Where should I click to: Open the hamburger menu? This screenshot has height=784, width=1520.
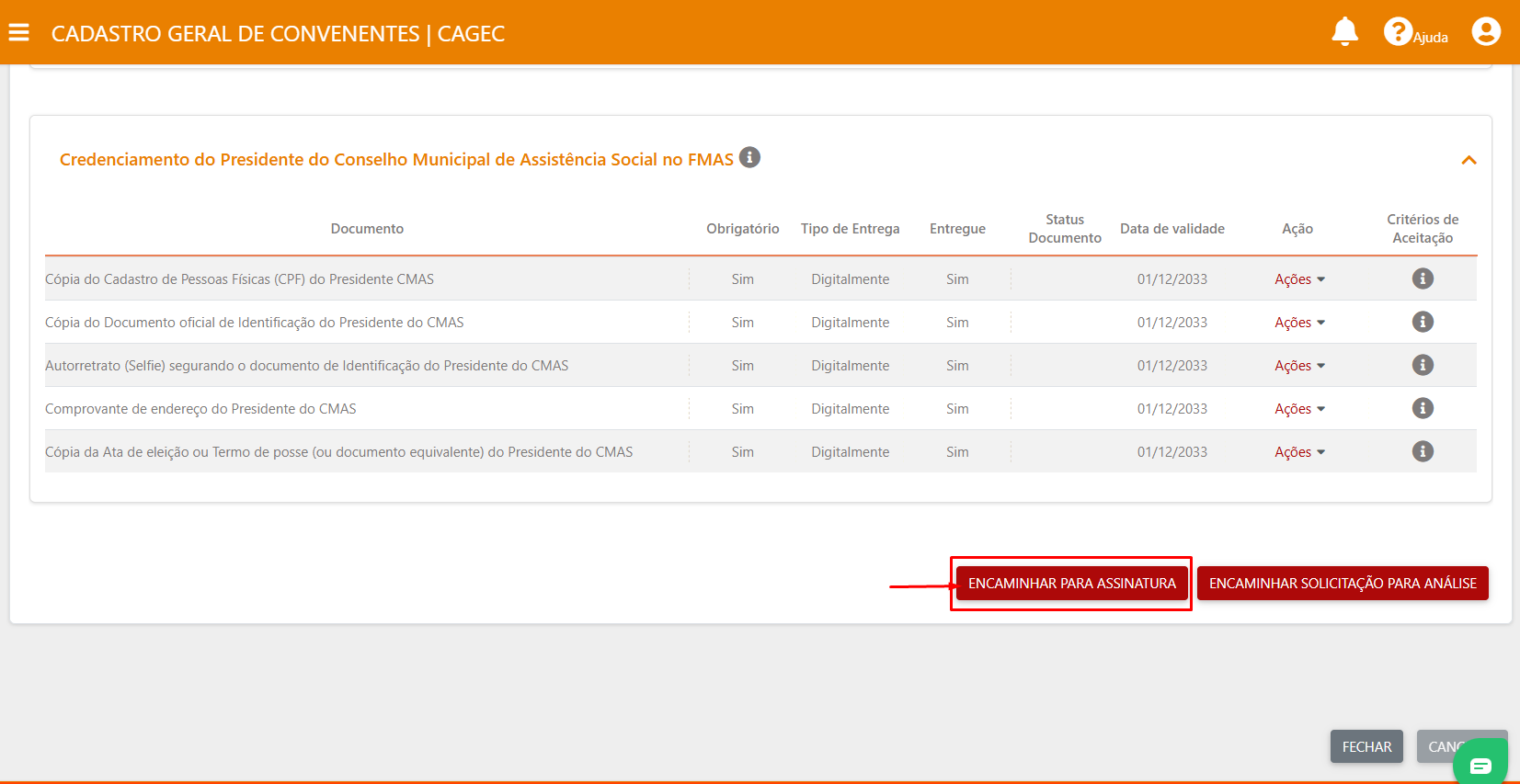click(19, 33)
